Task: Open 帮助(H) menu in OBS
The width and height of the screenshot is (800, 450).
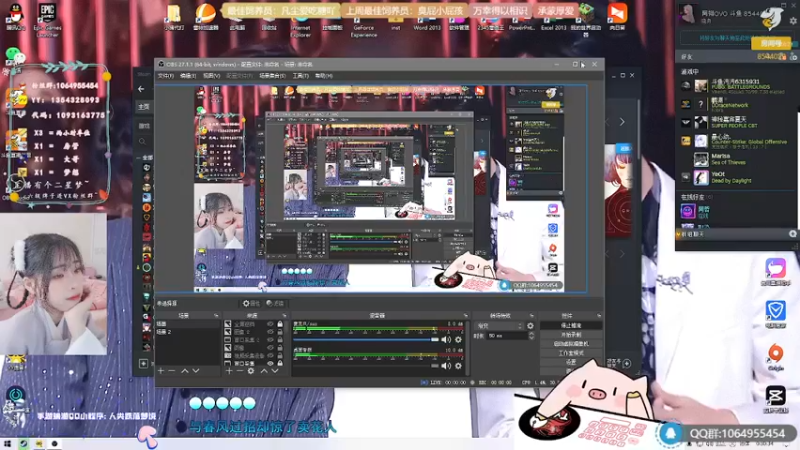Action: (323, 76)
